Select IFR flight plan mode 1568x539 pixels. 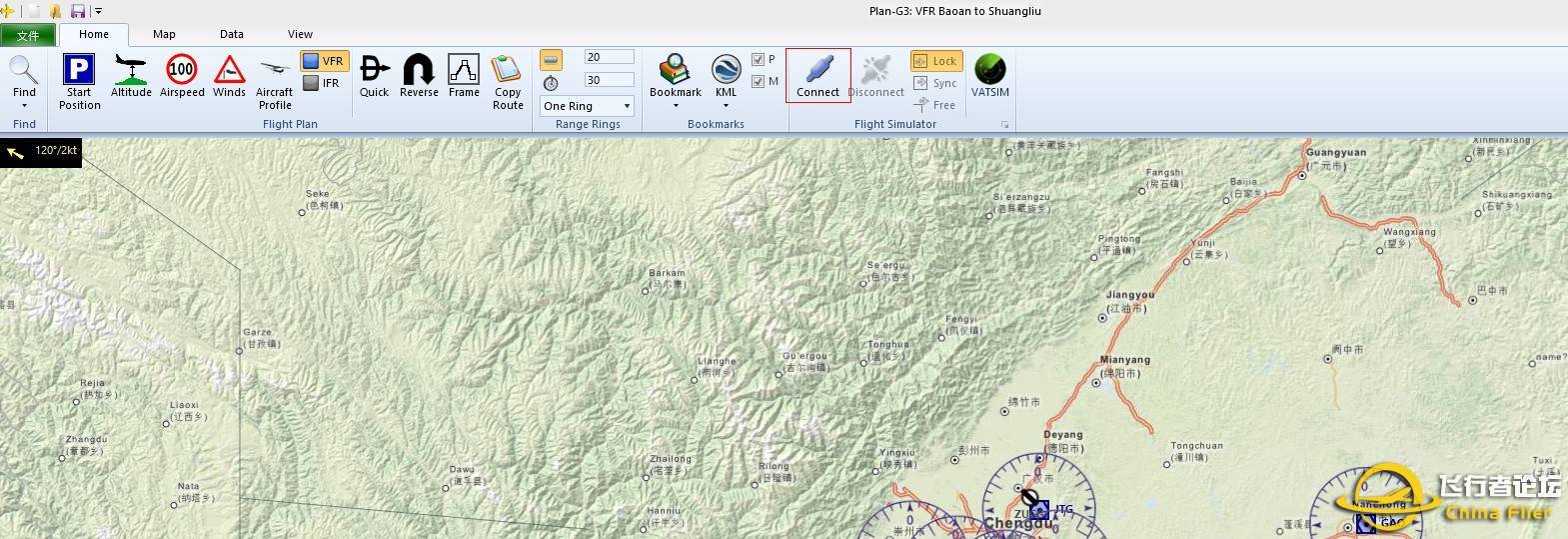[322, 83]
